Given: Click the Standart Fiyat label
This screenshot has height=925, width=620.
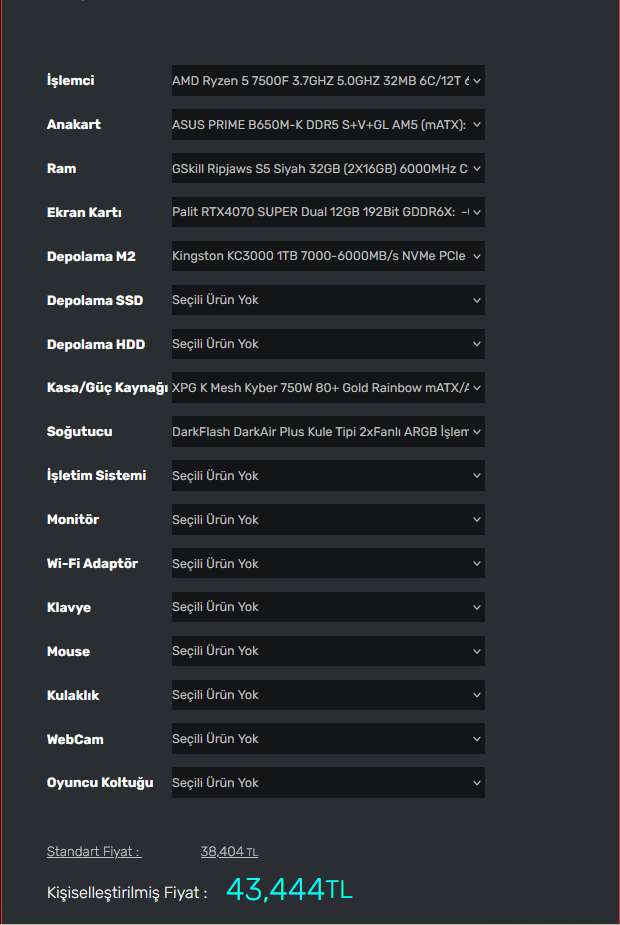Looking at the screenshot, I should [94, 852].
